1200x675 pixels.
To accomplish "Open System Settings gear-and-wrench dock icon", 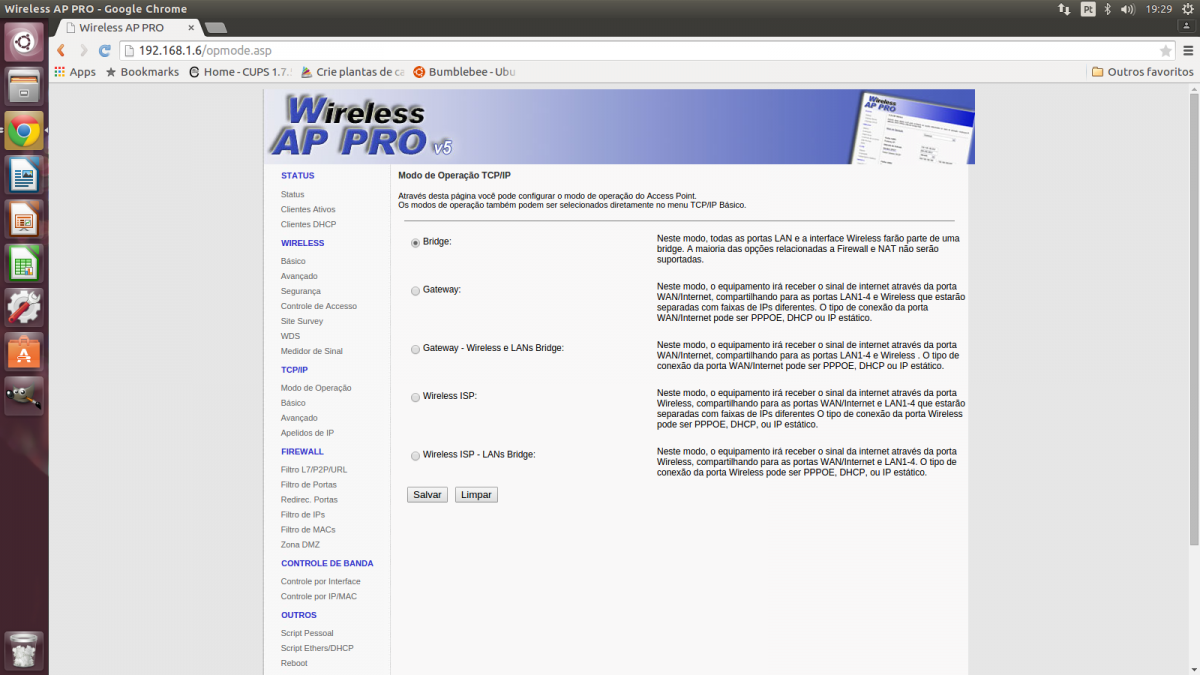I will [x=24, y=307].
